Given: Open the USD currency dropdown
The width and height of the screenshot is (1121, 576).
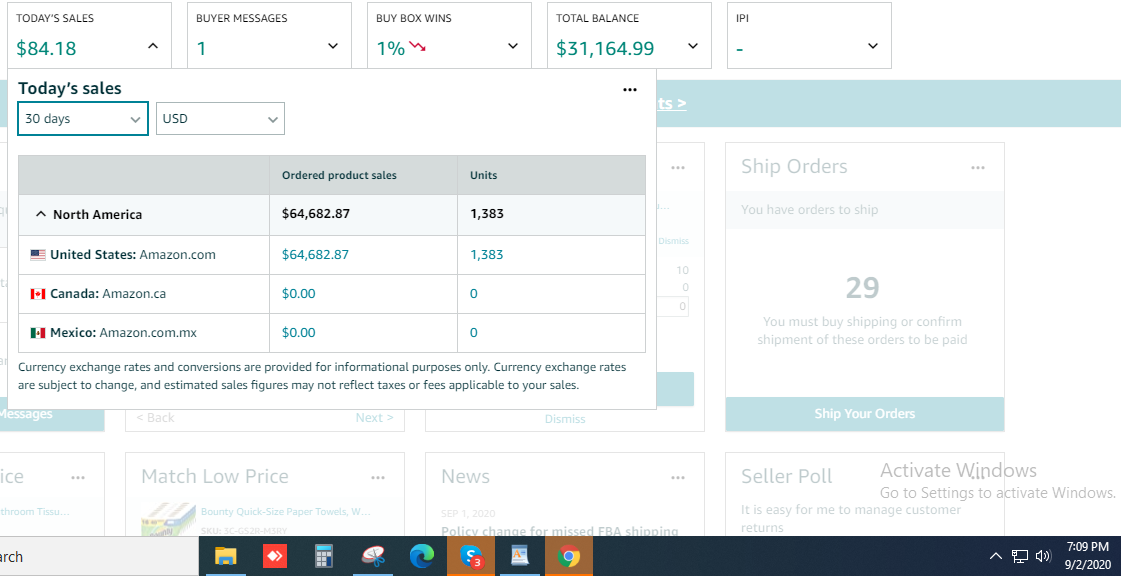Looking at the screenshot, I should point(220,119).
